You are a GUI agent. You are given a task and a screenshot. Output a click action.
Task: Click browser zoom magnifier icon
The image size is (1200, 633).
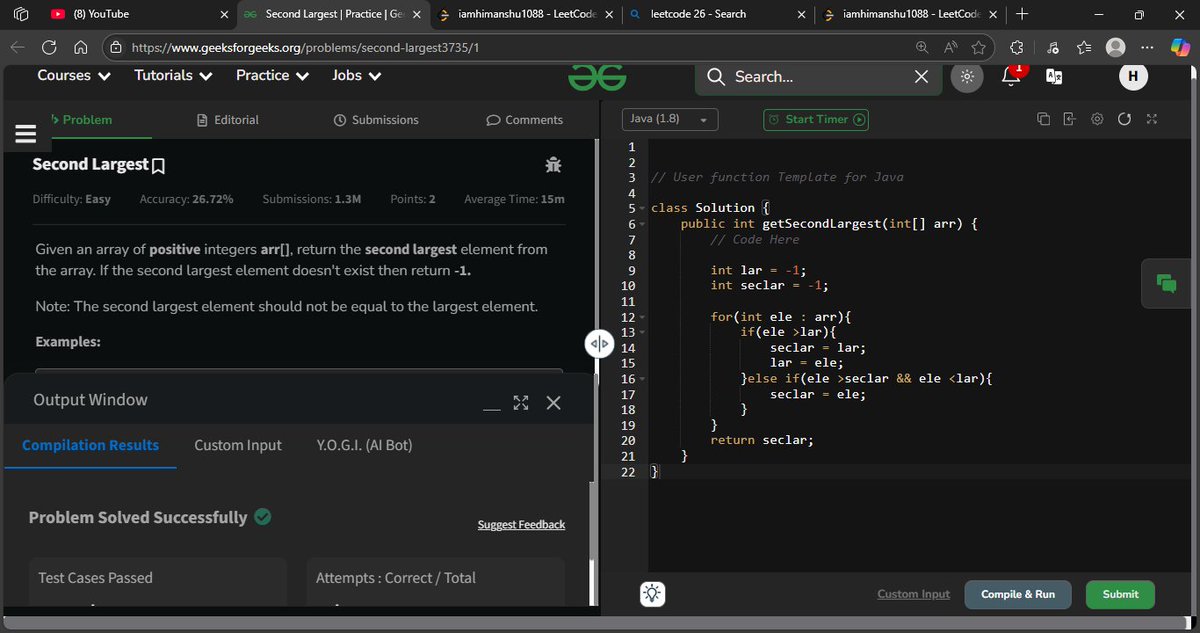coord(922,47)
